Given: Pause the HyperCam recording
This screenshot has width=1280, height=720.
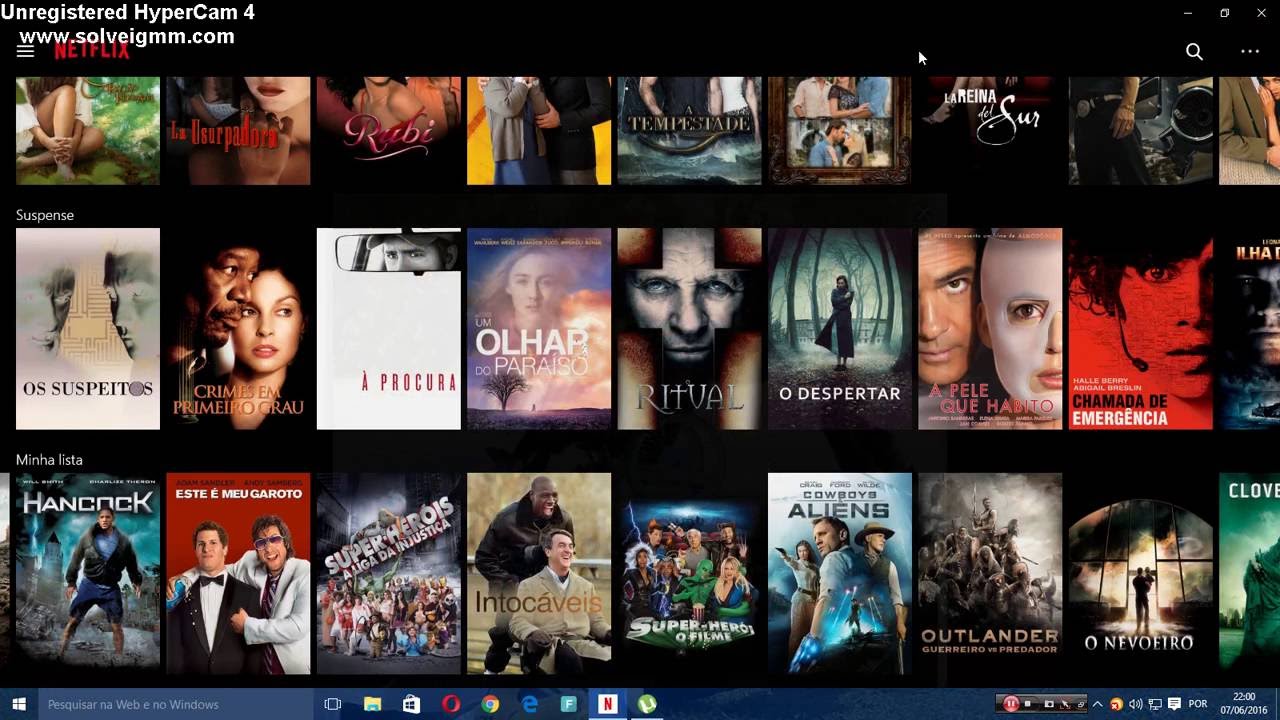Looking at the screenshot, I should tap(1011, 704).
